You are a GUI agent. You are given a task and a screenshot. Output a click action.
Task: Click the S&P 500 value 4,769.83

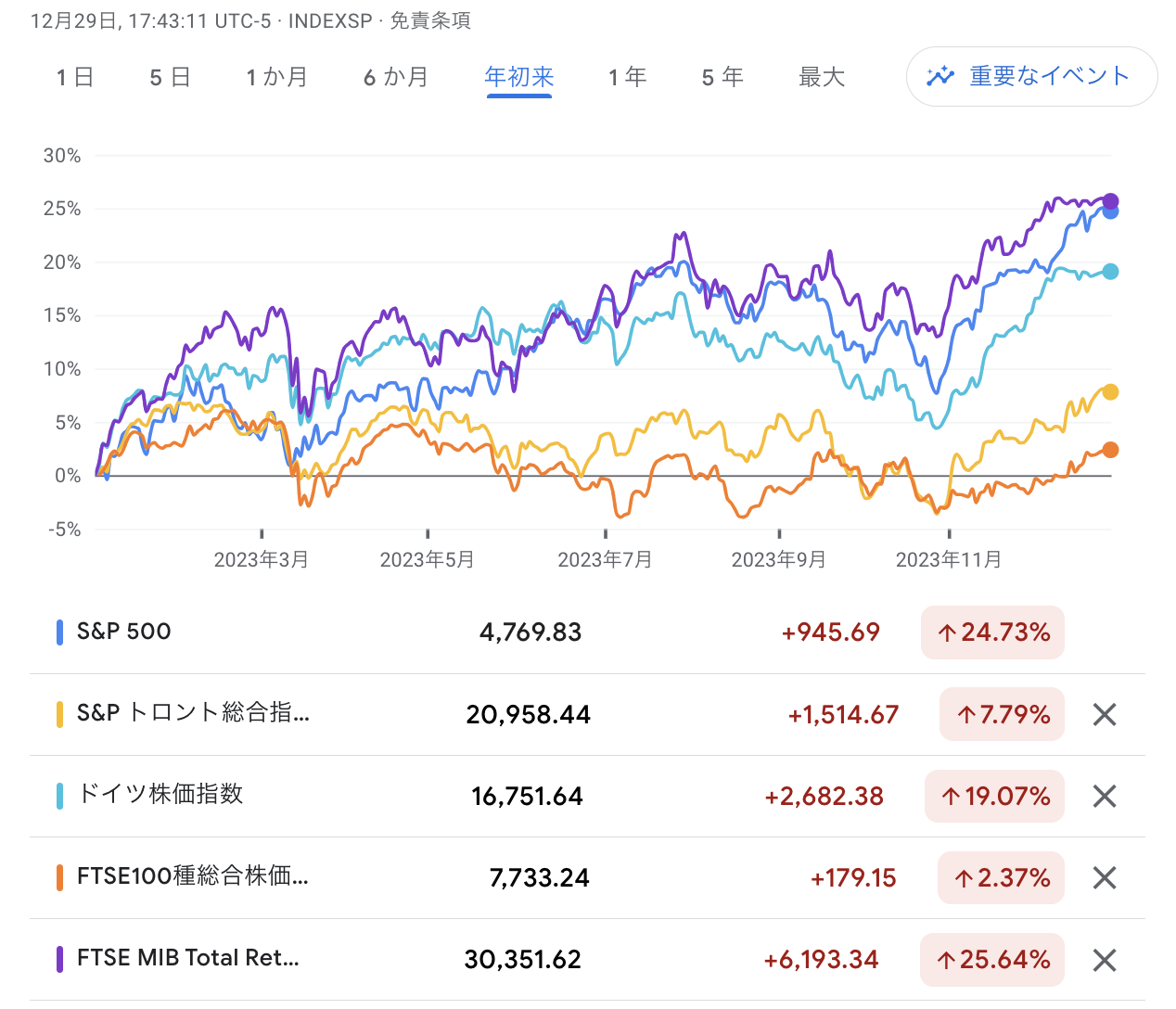click(x=530, y=632)
